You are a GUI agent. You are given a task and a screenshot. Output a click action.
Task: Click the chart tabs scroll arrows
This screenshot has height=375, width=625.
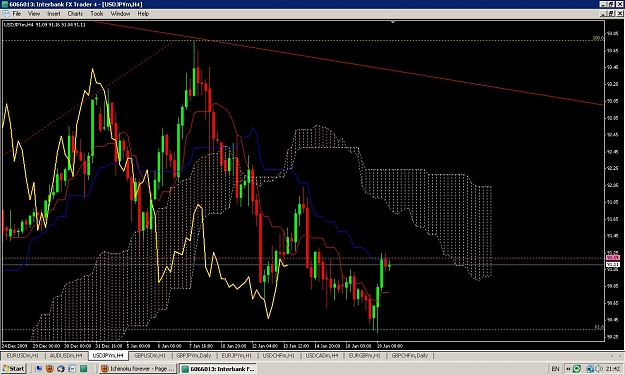616,355
